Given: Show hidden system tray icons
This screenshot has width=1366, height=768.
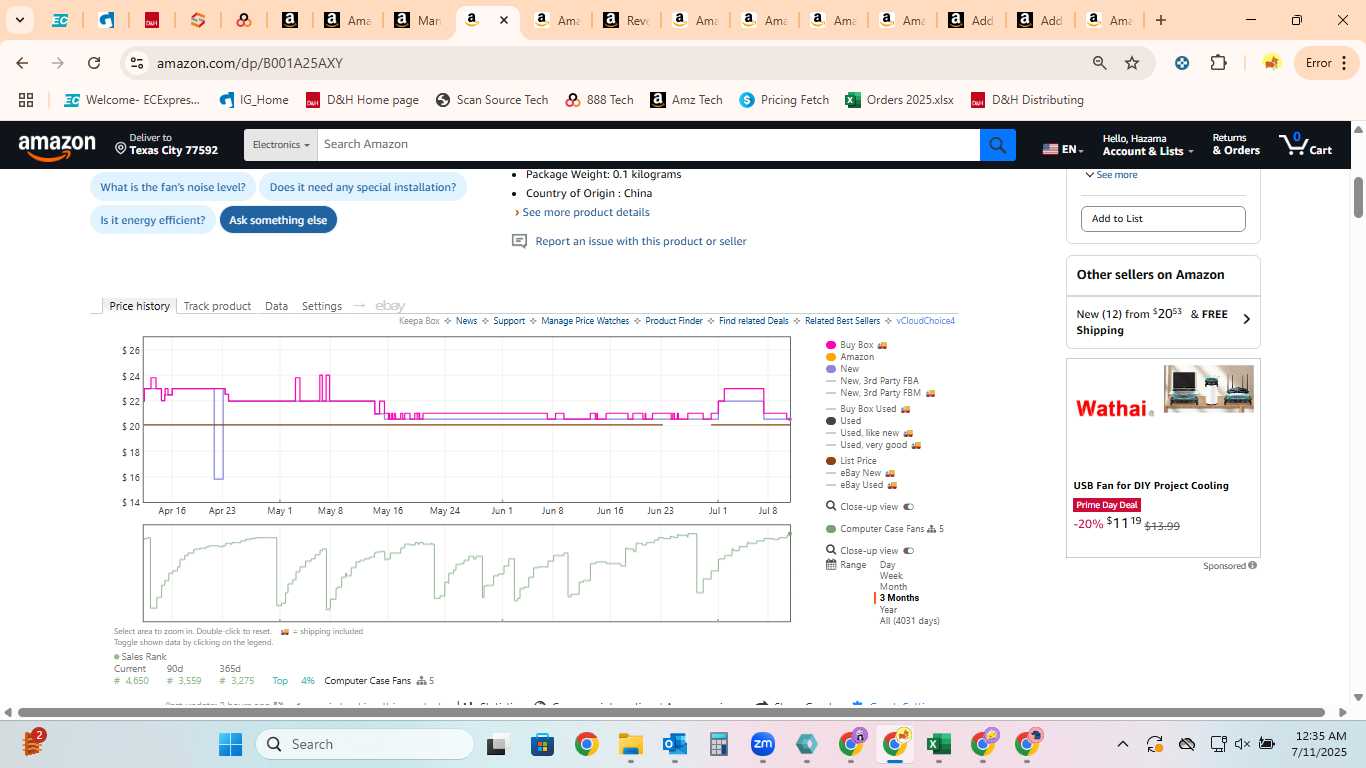Looking at the screenshot, I should click(x=1122, y=744).
